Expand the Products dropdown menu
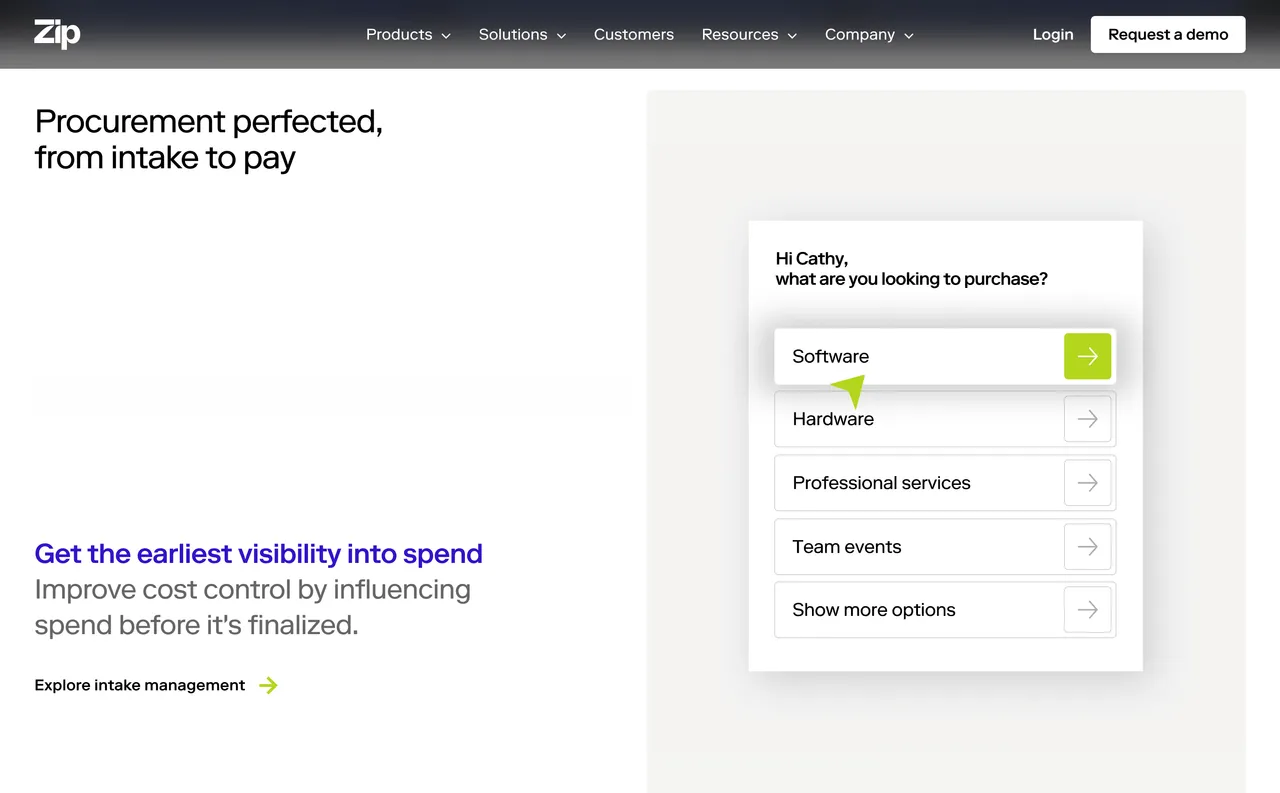Screen dimensions: 1280x793 (x=407, y=34)
